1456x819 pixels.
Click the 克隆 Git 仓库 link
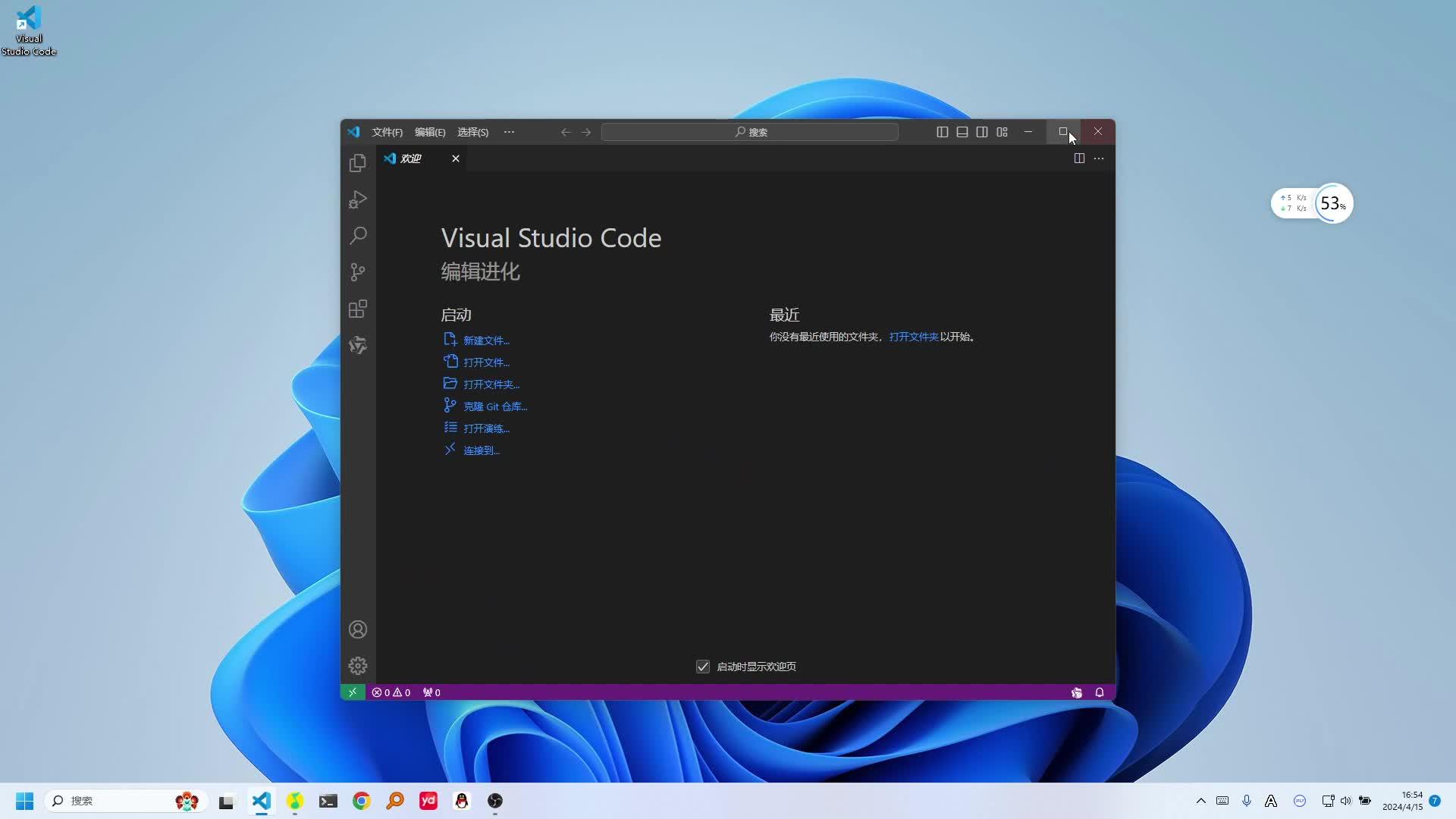[494, 406]
